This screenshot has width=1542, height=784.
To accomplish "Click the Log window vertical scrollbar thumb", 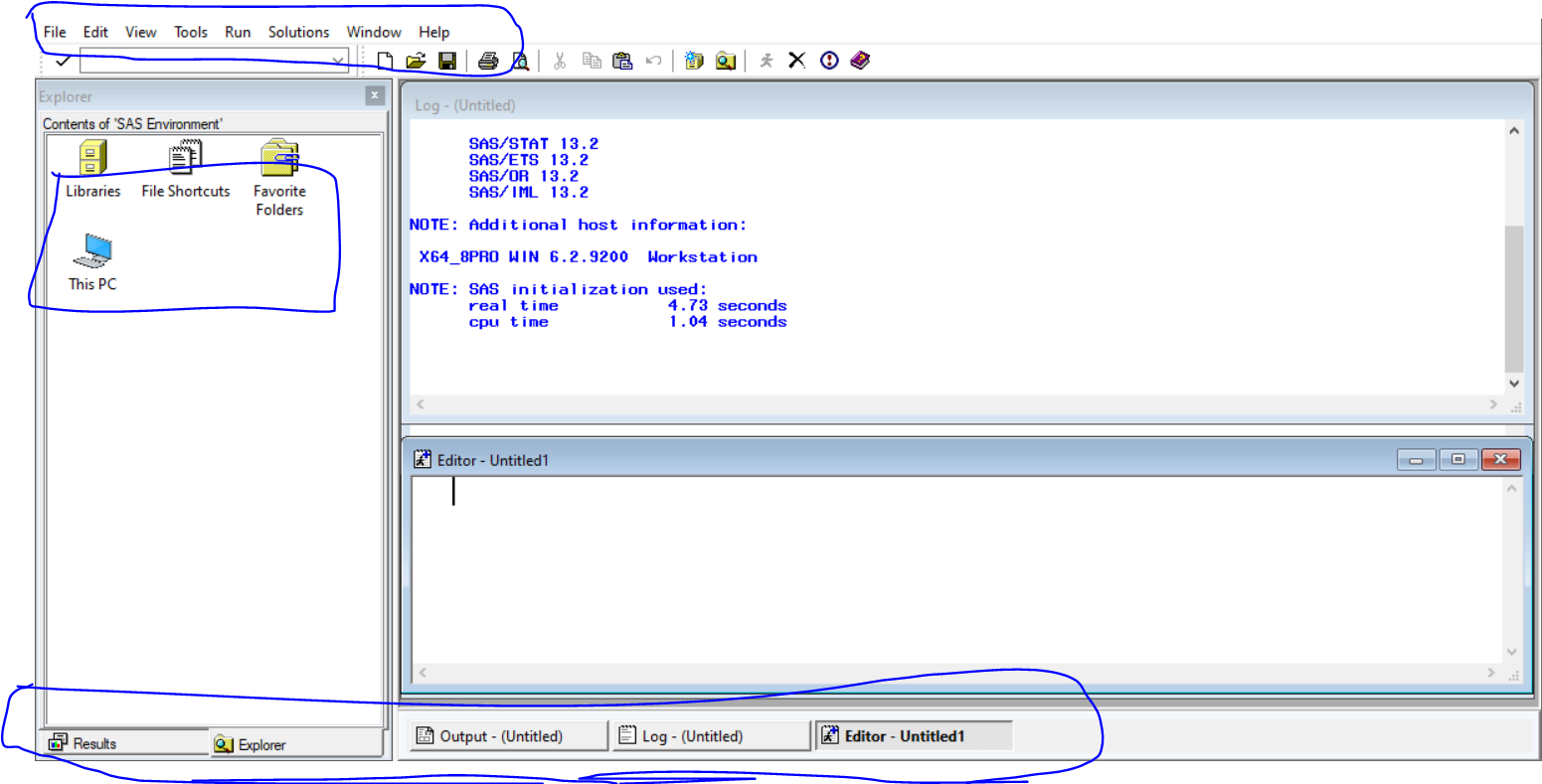I will click(x=1513, y=298).
